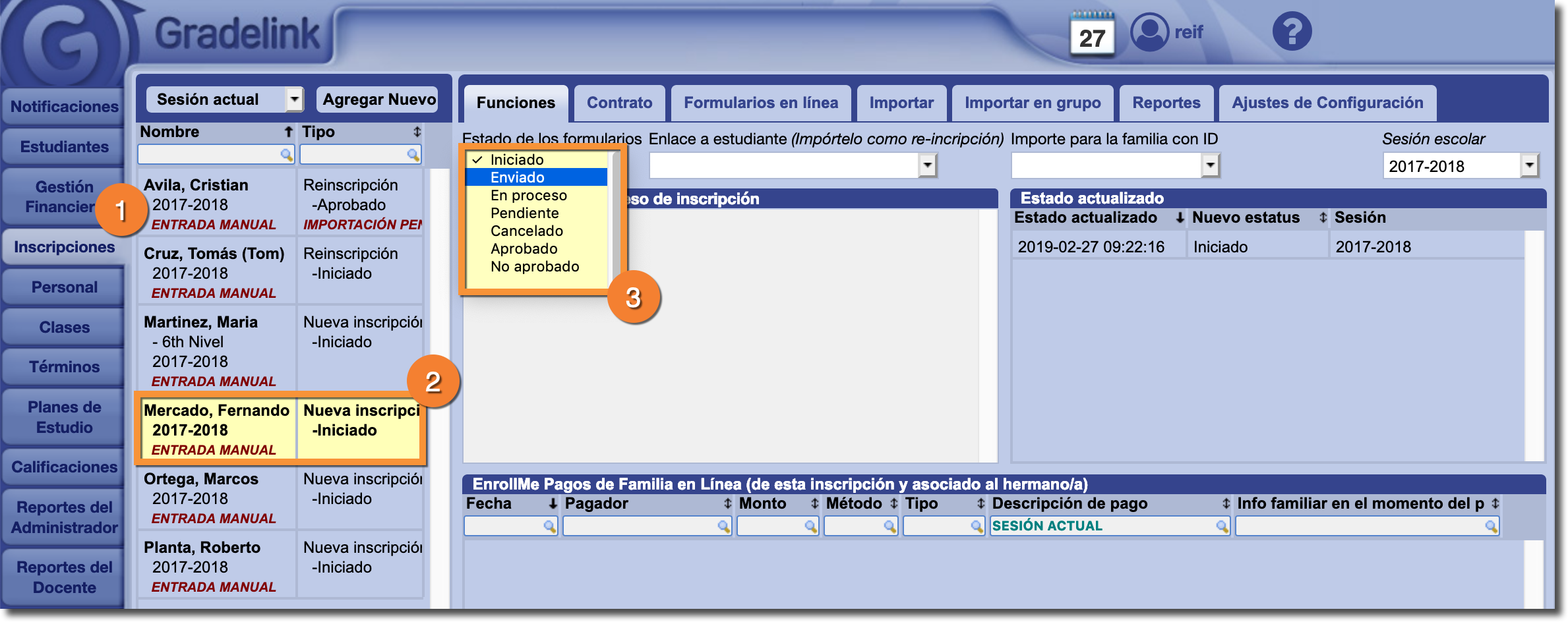Click magnifier icon in Fecha filter field
1568x622 pixels.
[549, 526]
